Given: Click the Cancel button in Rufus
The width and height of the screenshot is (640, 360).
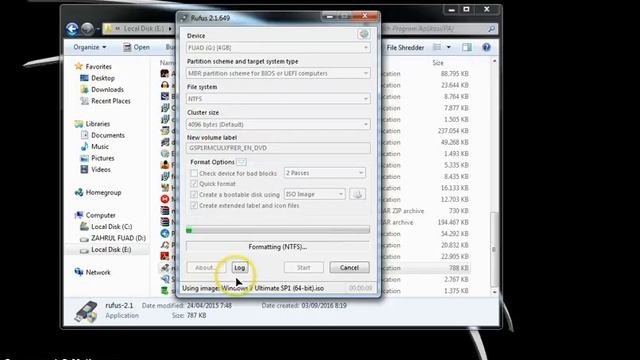Looking at the screenshot, I should click(349, 268).
